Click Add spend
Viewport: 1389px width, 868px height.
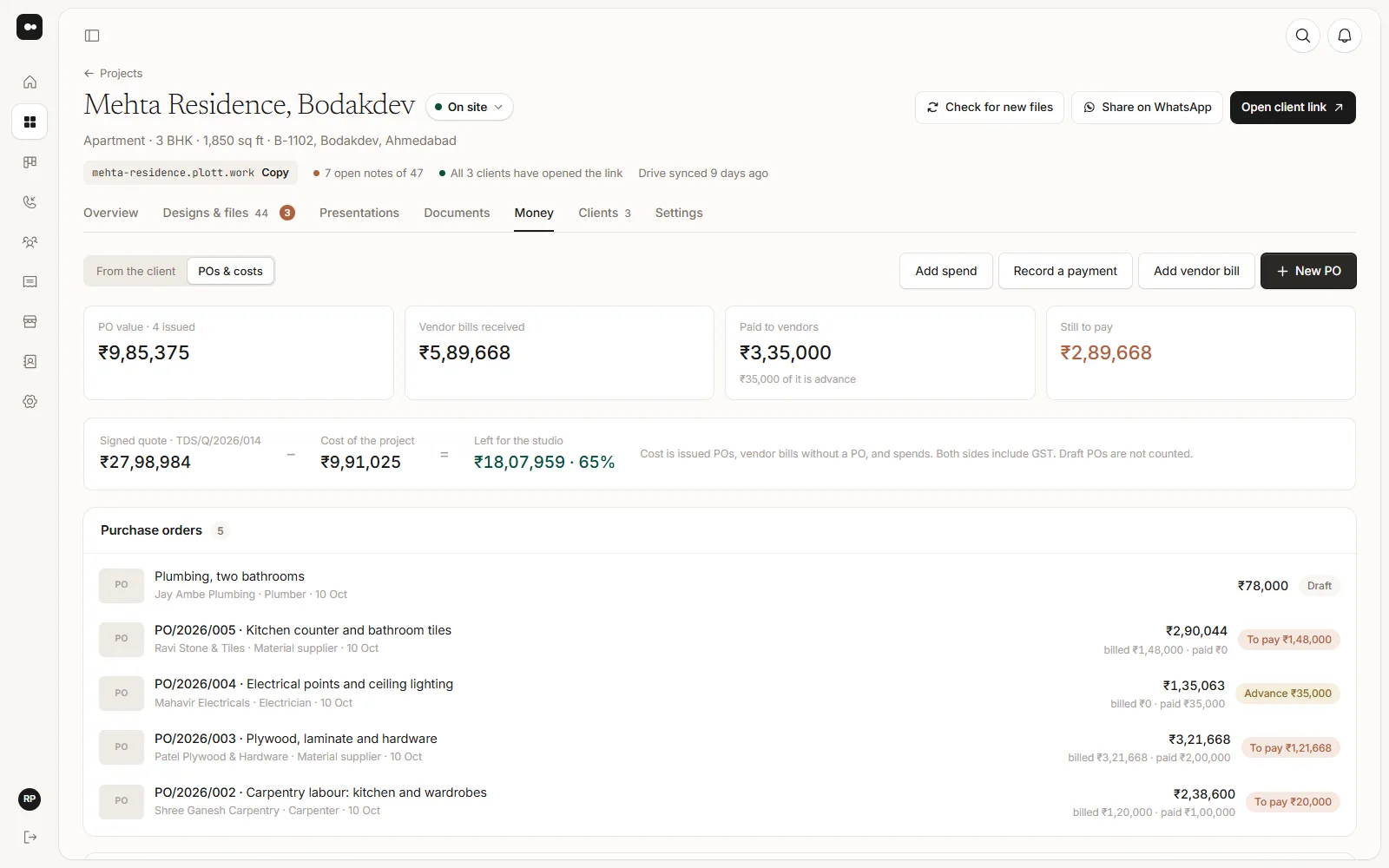pos(946,272)
